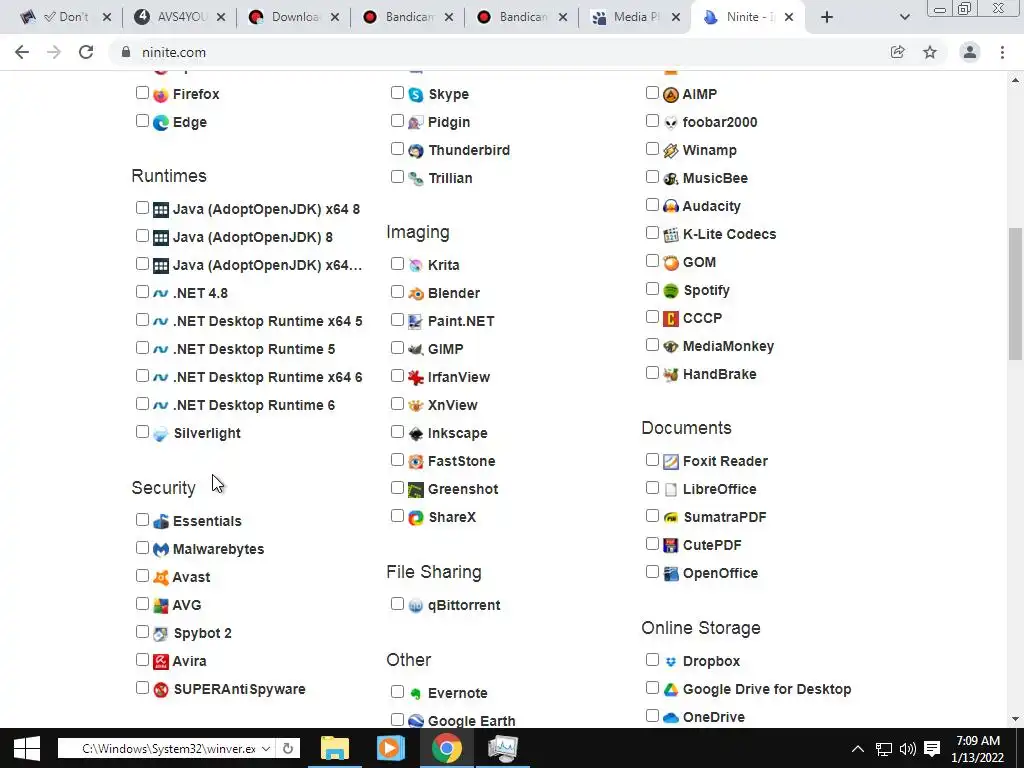
Task: Open a new Chrome tab
Action: coord(827,18)
